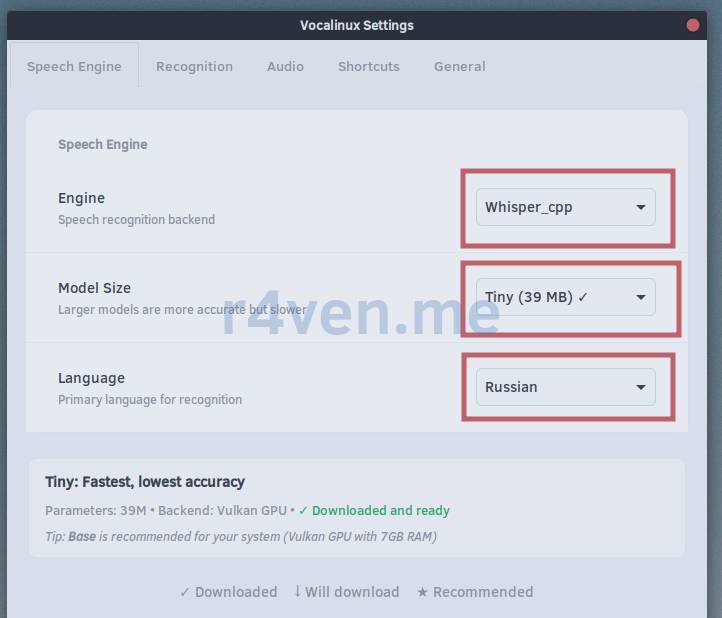Click 'Primary language for recognition' description
Screen dimensions: 722x618
[150, 399]
